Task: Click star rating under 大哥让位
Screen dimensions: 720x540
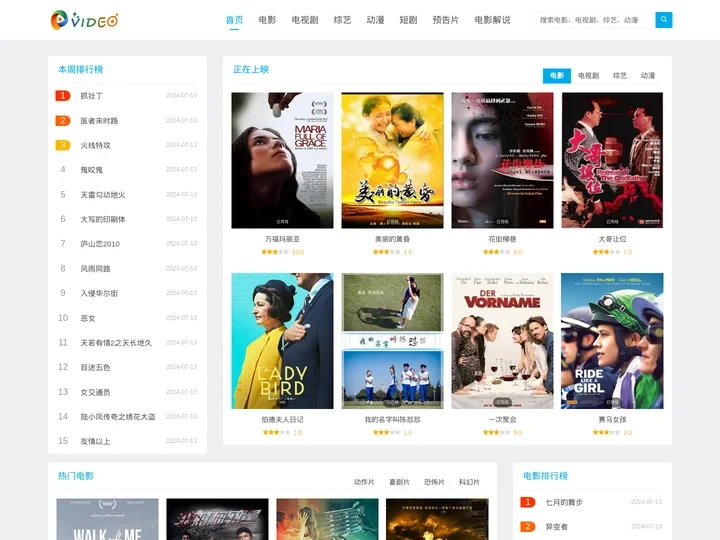Action: (x=606, y=252)
